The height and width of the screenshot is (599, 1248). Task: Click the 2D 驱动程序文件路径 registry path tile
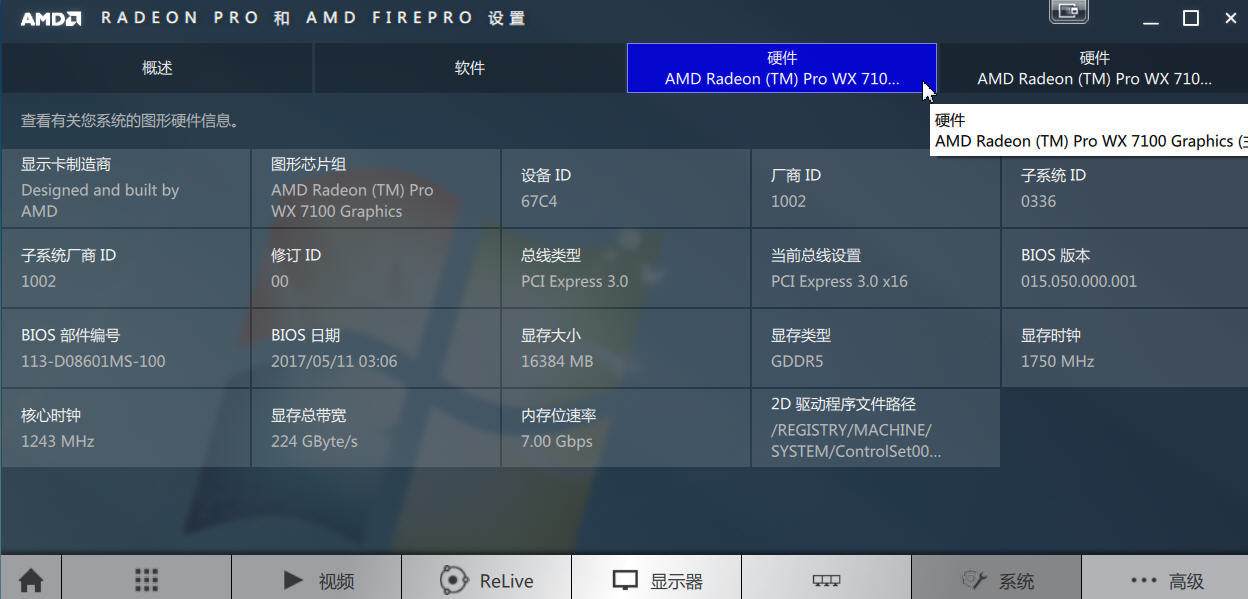pos(875,428)
